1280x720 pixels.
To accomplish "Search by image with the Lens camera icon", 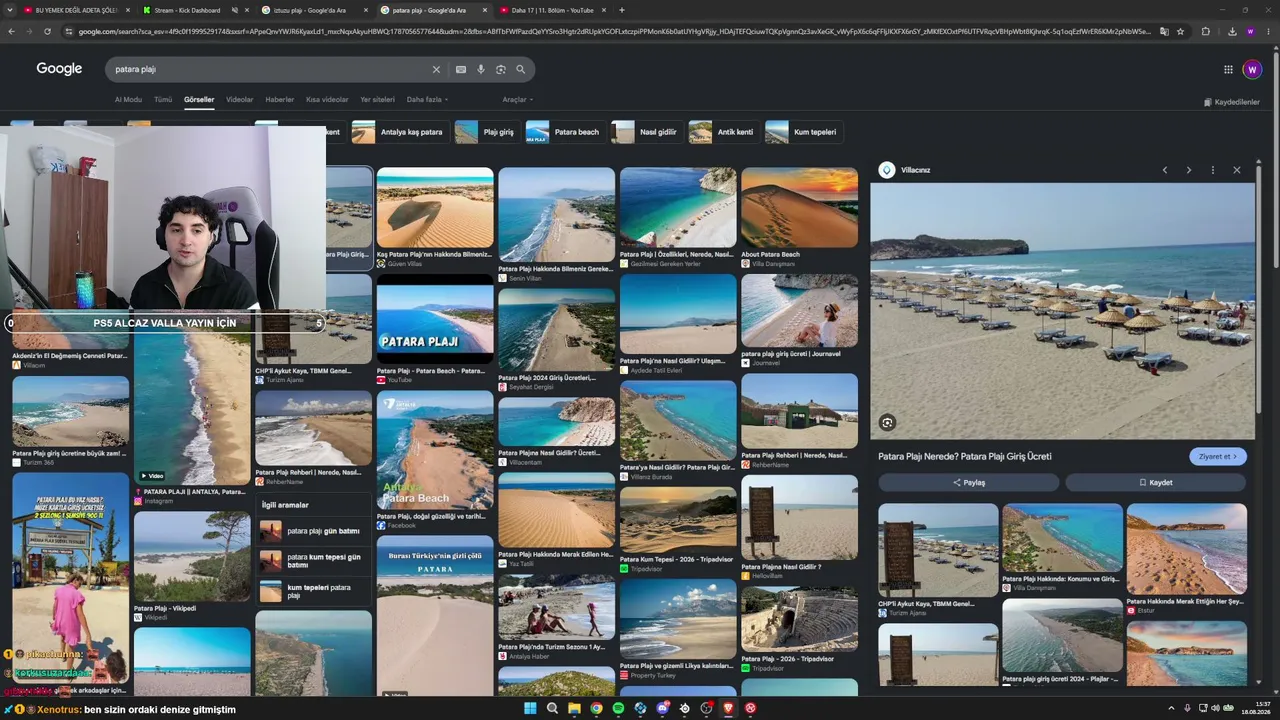I will pyautogui.click(x=501, y=69).
